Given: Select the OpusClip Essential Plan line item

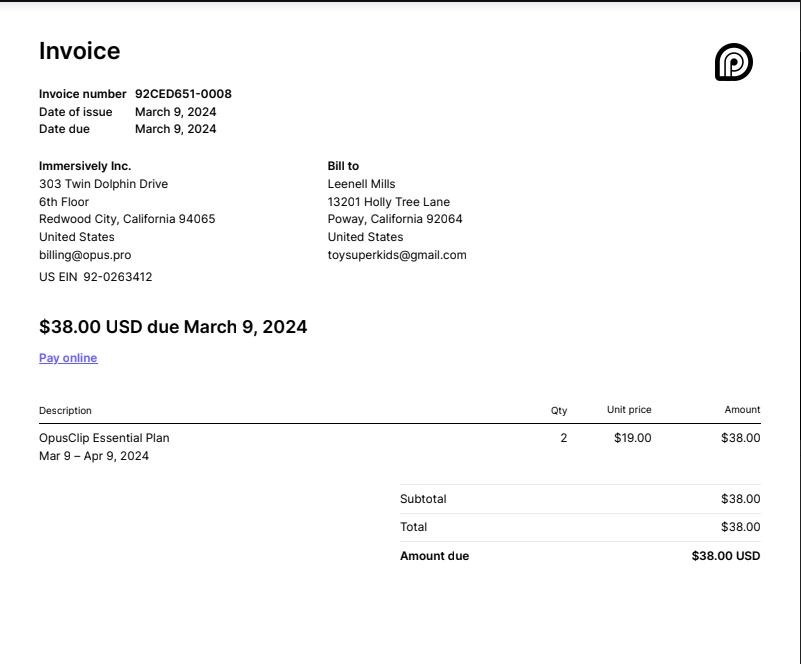Looking at the screenshot, I should [104, 438].
